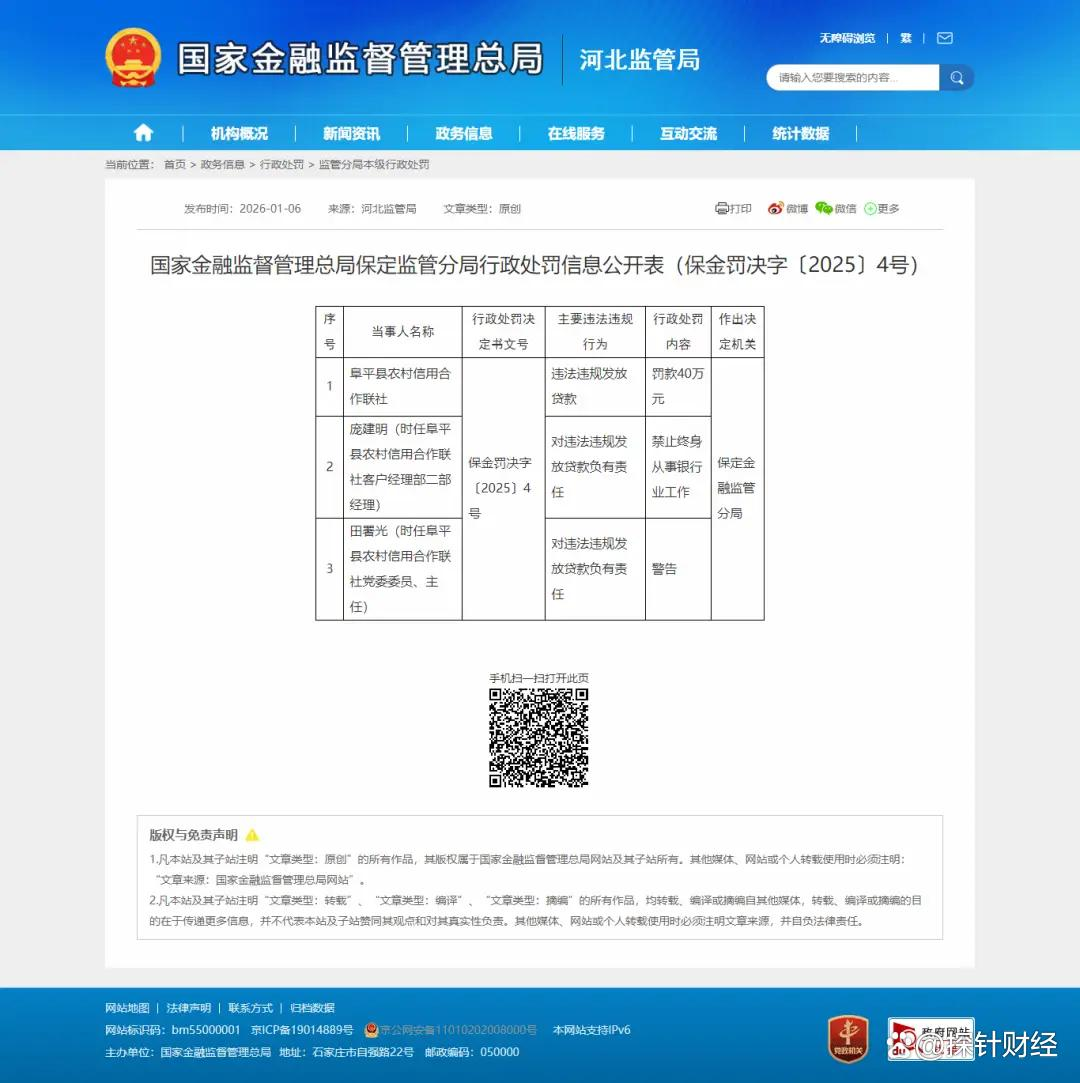Share to WeChat (微信)
The image size is (1080, 1083).
[835, 209]
